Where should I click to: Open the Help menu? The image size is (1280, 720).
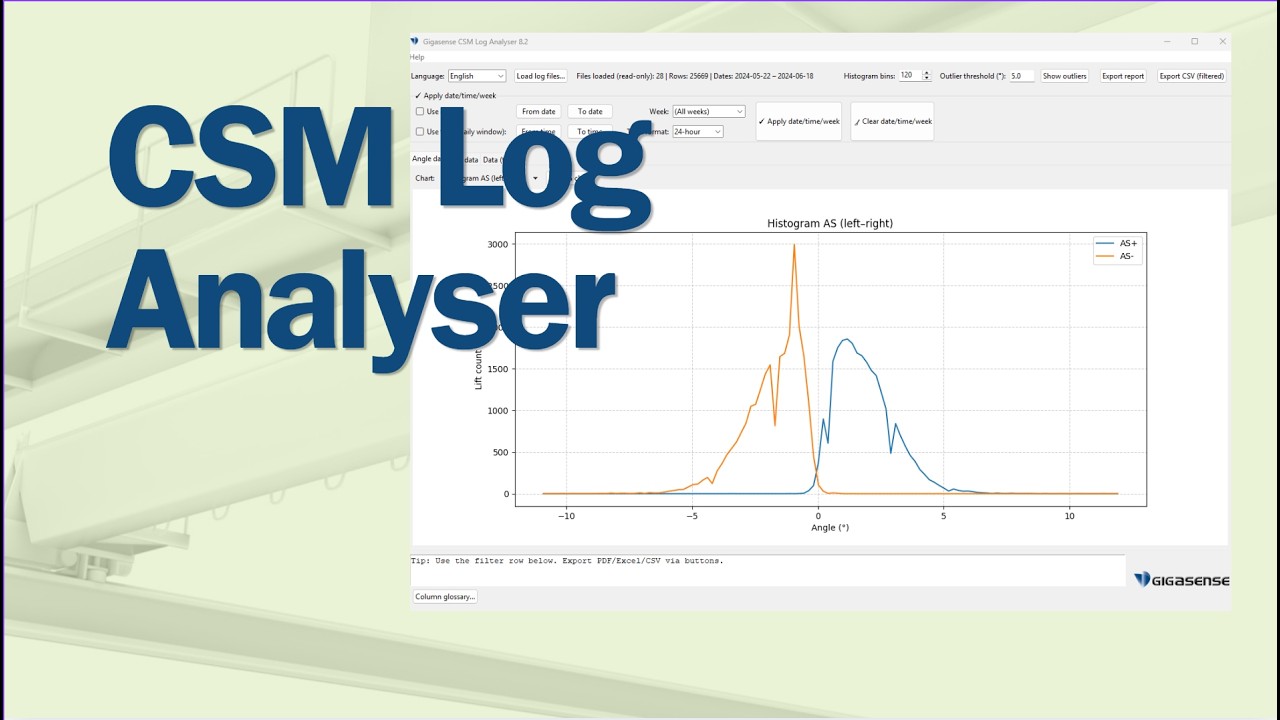pyautogui.click(x=417, y=57)
